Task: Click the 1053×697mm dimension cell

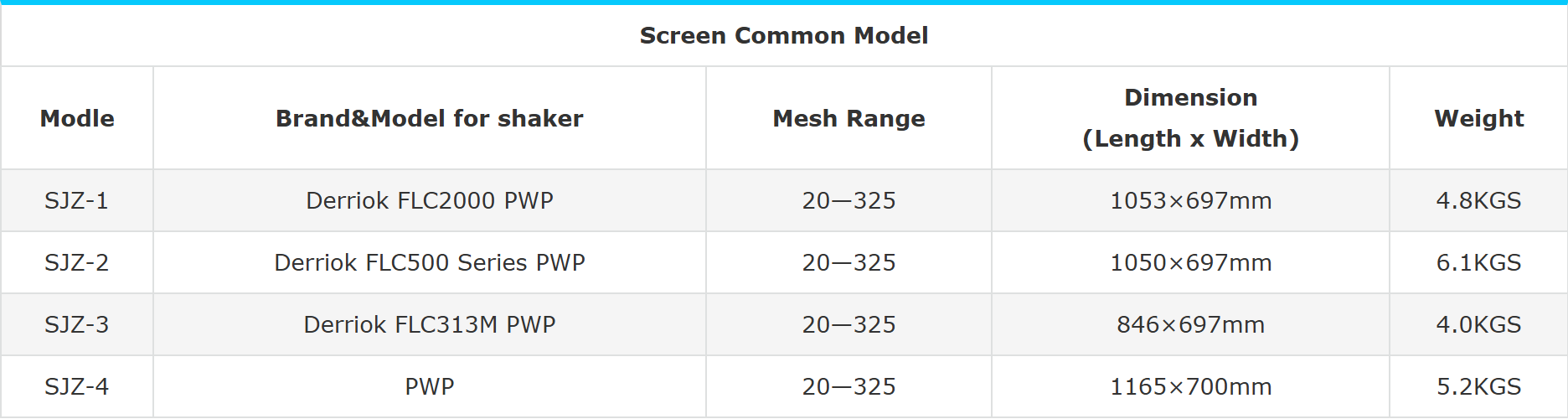Action: 1190,200
